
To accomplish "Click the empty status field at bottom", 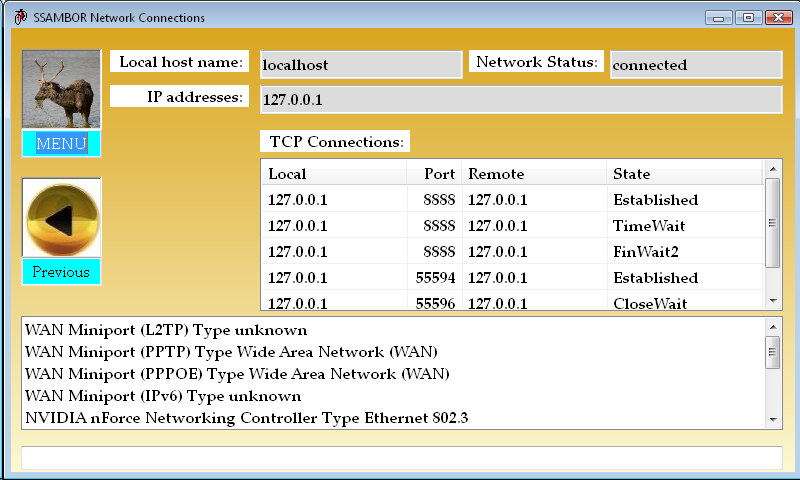I will [x=401, y=457].
